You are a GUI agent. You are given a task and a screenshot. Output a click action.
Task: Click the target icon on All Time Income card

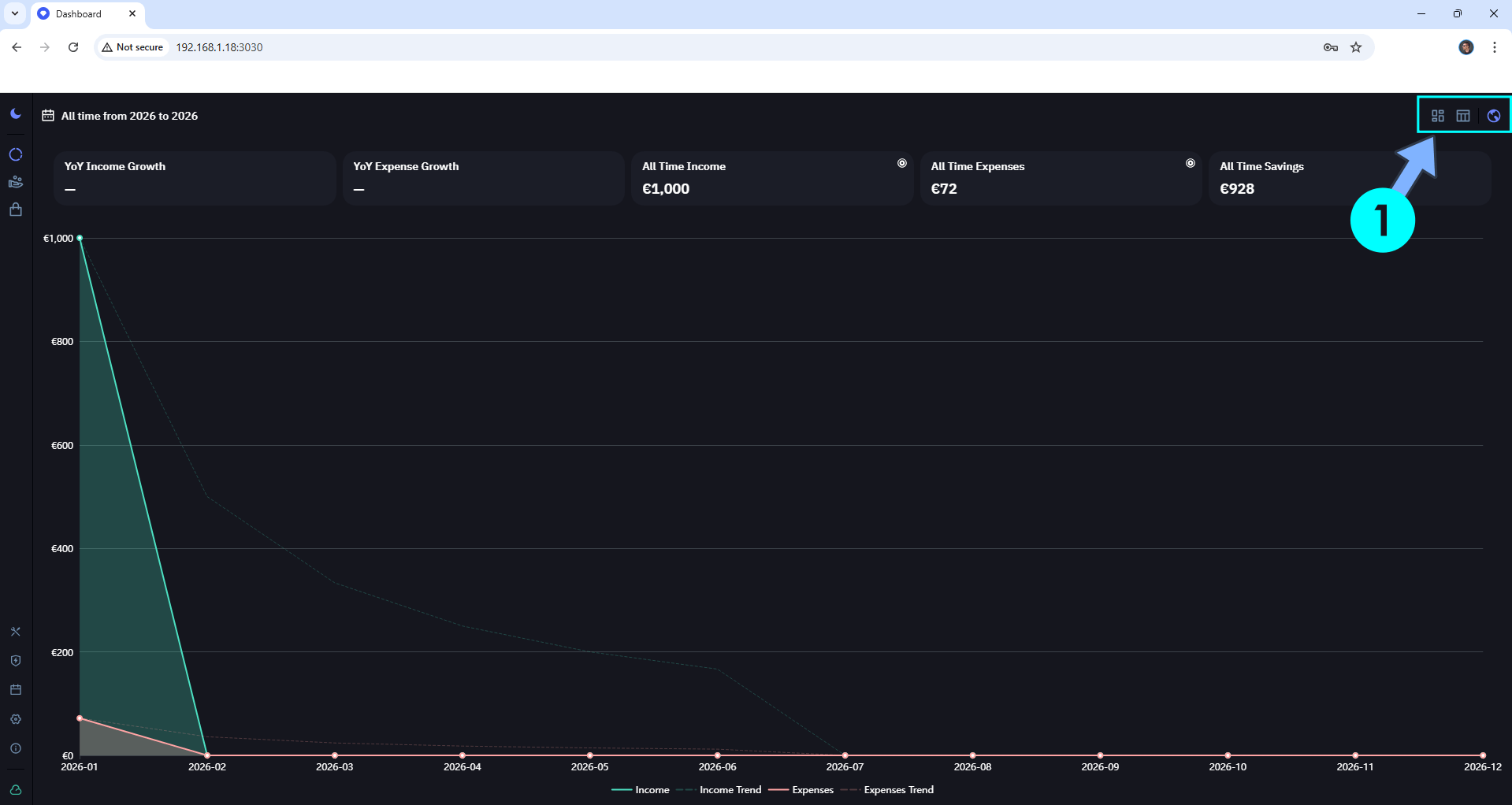[901, 162]
